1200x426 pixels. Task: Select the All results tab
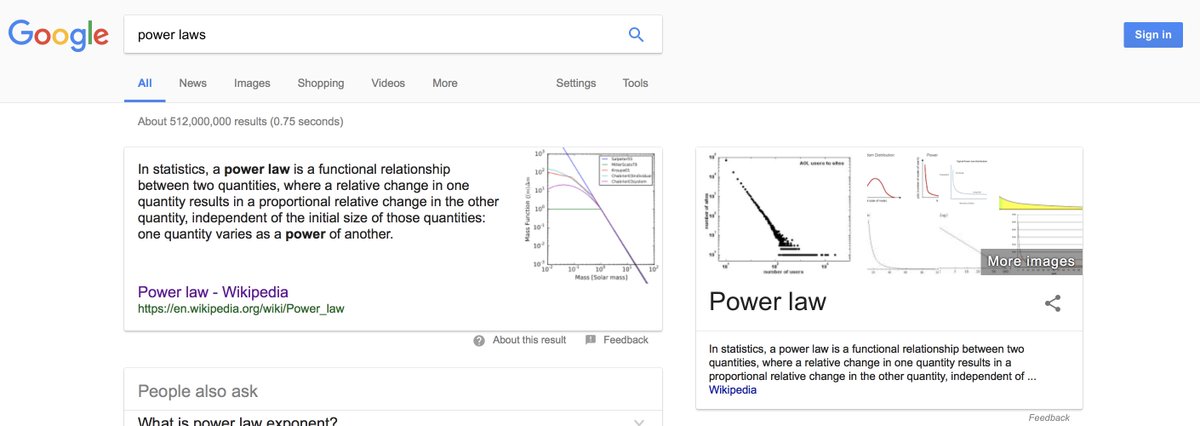coord(145,83)
